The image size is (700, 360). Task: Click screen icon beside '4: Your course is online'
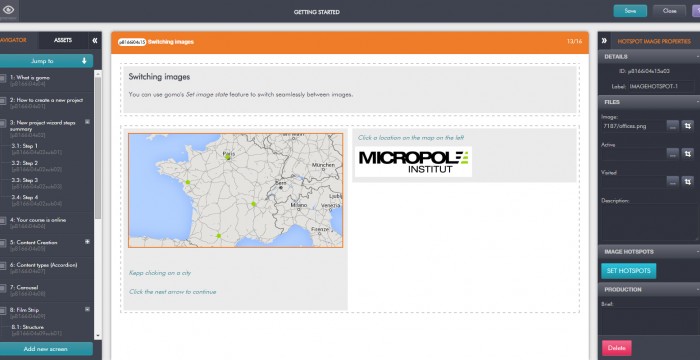tap(3, 221)
